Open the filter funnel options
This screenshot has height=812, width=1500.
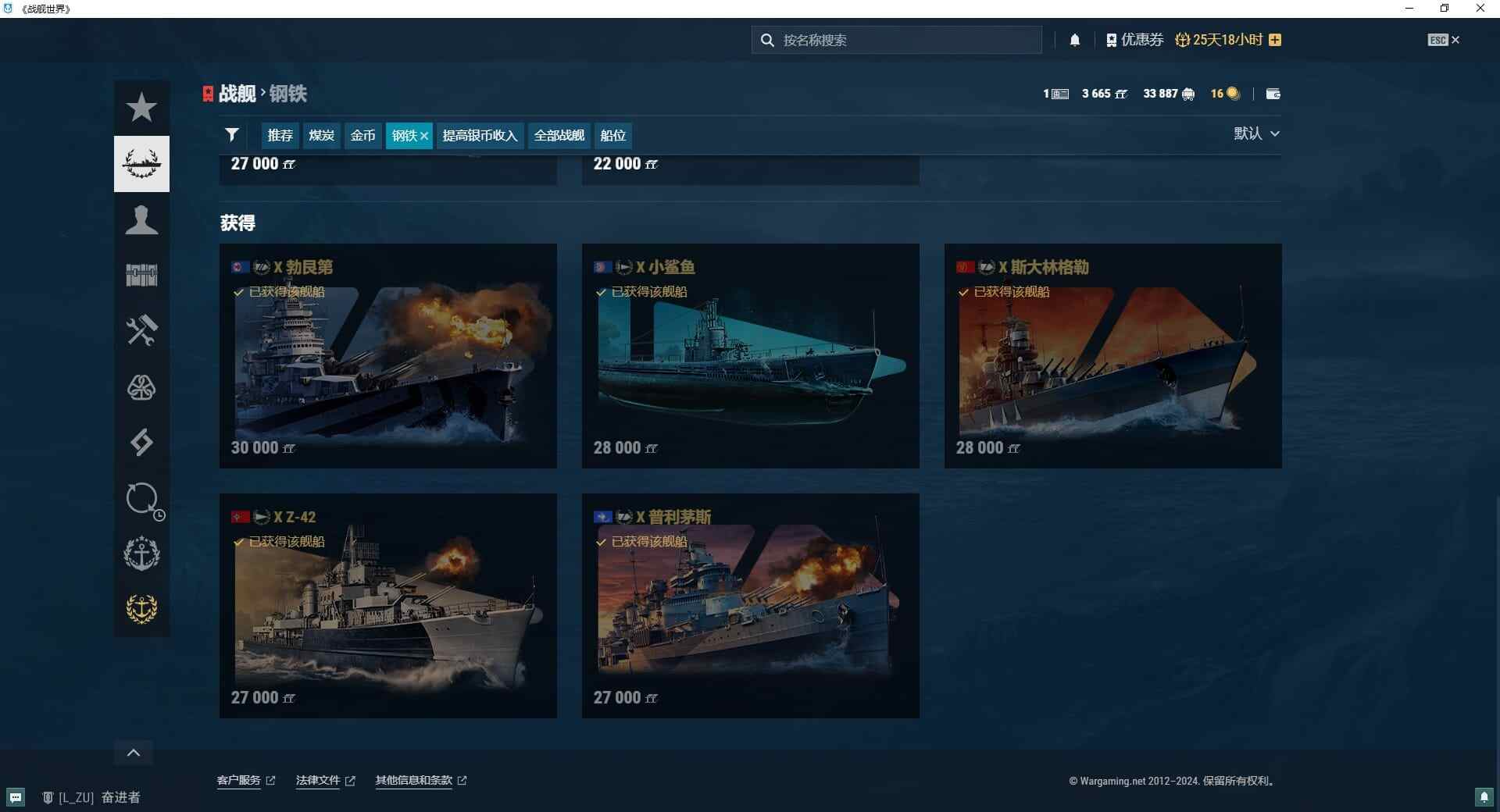(231, 135)
